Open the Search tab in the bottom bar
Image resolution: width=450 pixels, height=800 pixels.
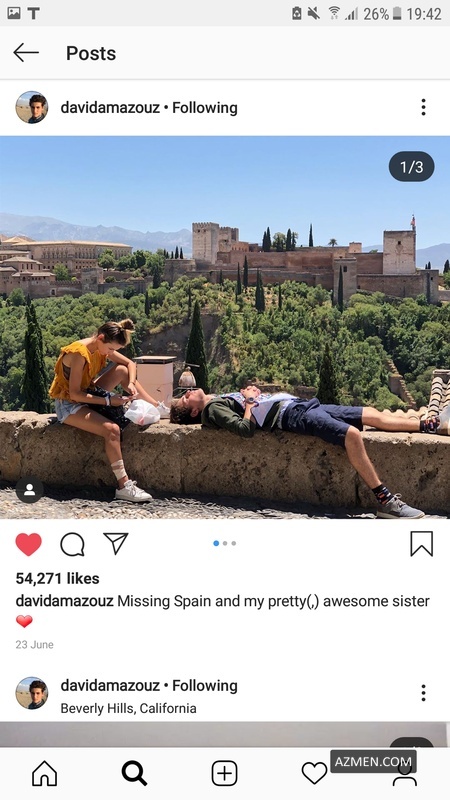[x=134, y=773]
